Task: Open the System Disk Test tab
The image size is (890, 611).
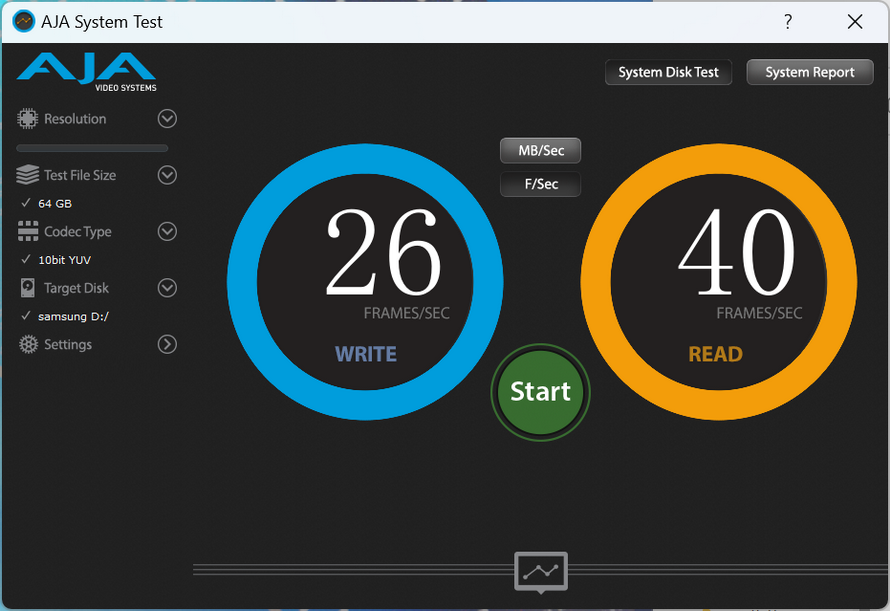Action: click(668, 72)
